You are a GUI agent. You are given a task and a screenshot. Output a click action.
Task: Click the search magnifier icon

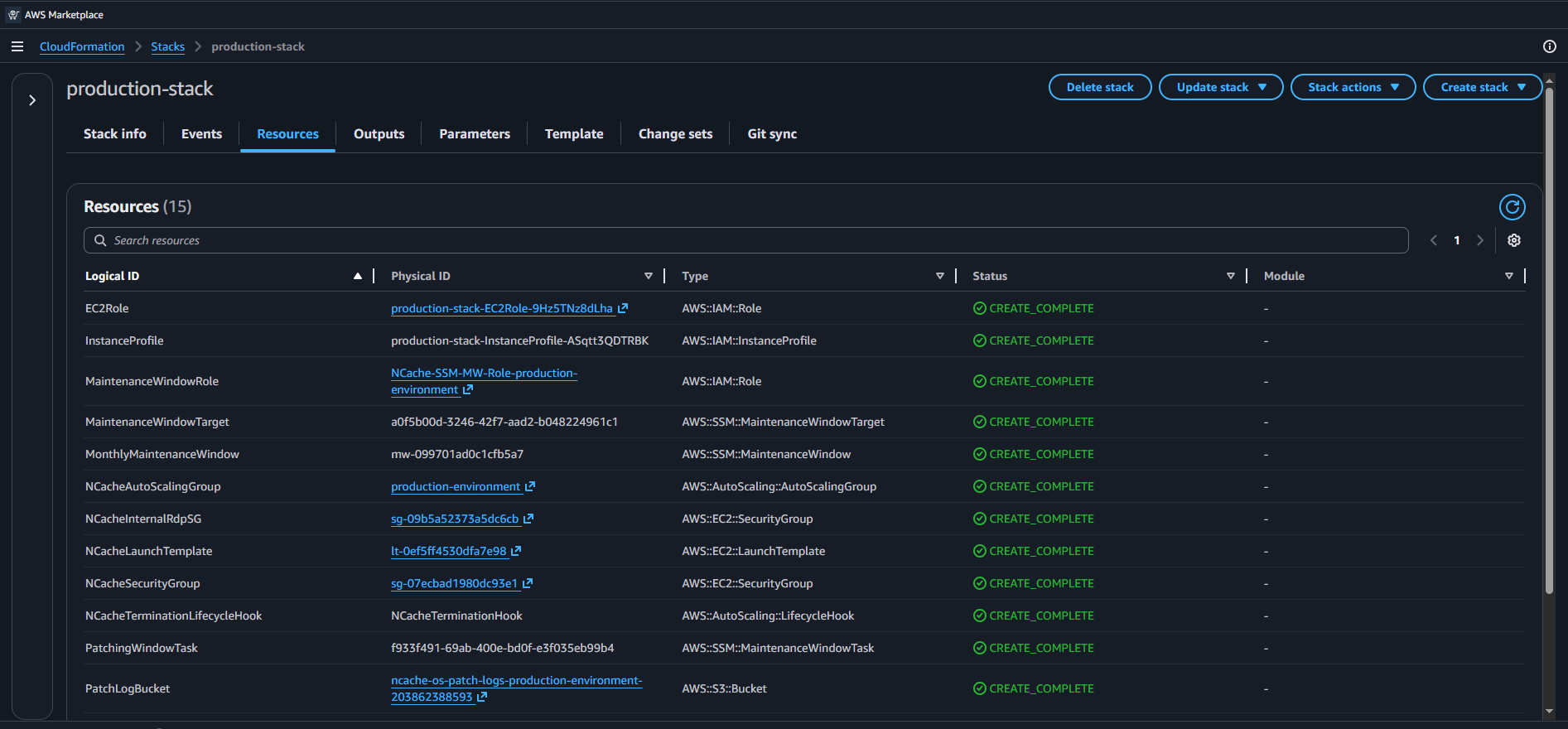click(100, 240)
